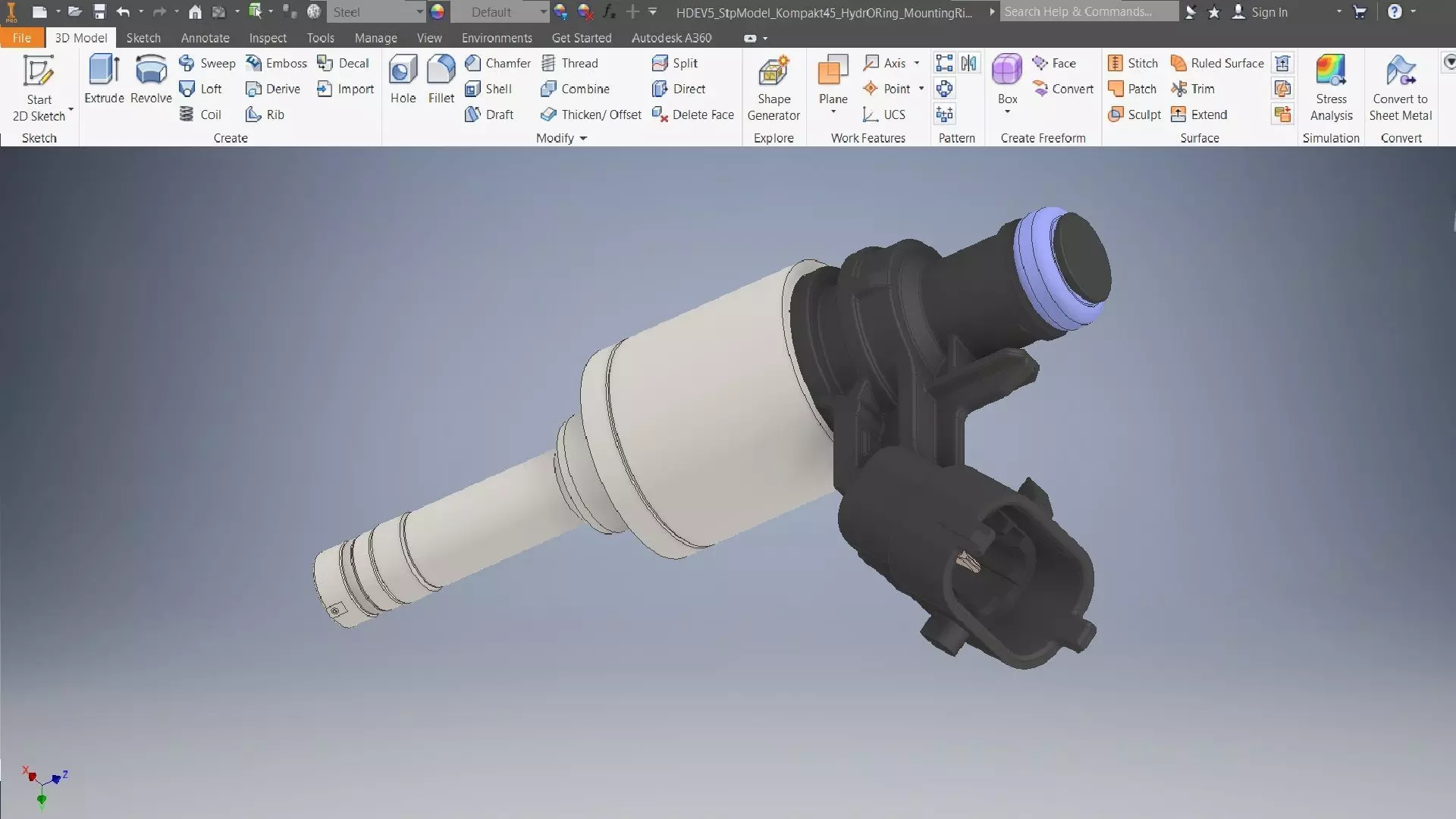The image size is (1456, 819).
Task: Open the Sign In dropdown arrow
Action: pyautogui.click(x=1338, y=11)
